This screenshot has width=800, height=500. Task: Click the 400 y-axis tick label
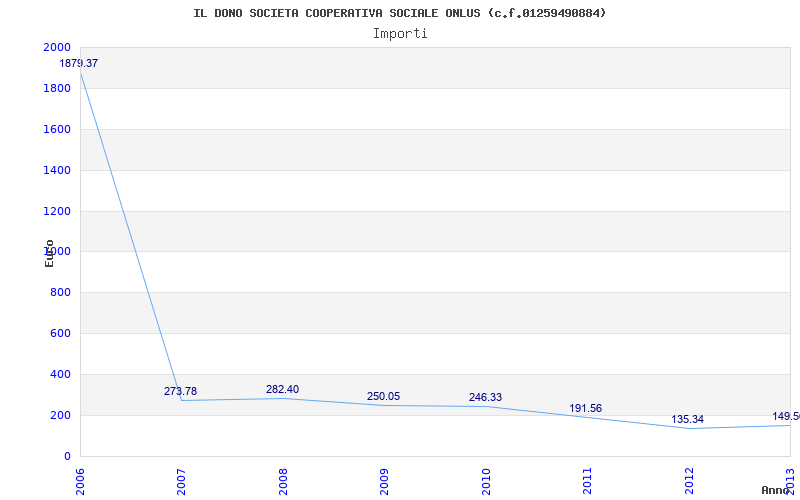(x=61, y=374)
